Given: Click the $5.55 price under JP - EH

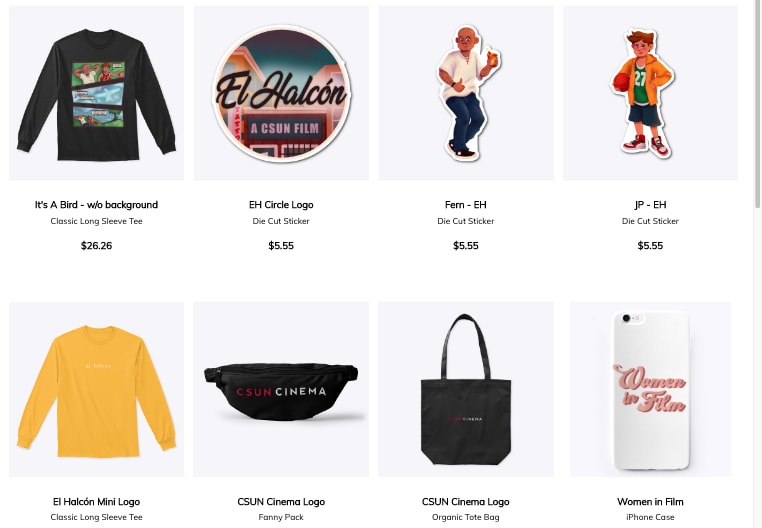Looking at the screenshot, I should [650, 246].
